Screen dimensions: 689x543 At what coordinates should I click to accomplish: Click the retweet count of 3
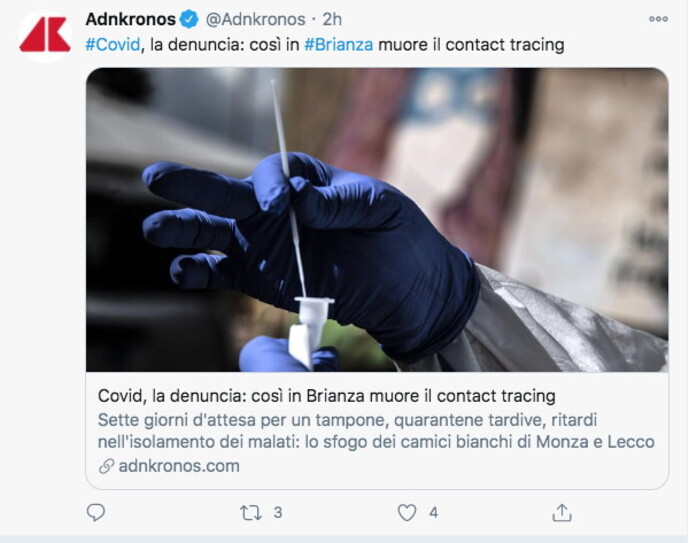pos(278,513)
